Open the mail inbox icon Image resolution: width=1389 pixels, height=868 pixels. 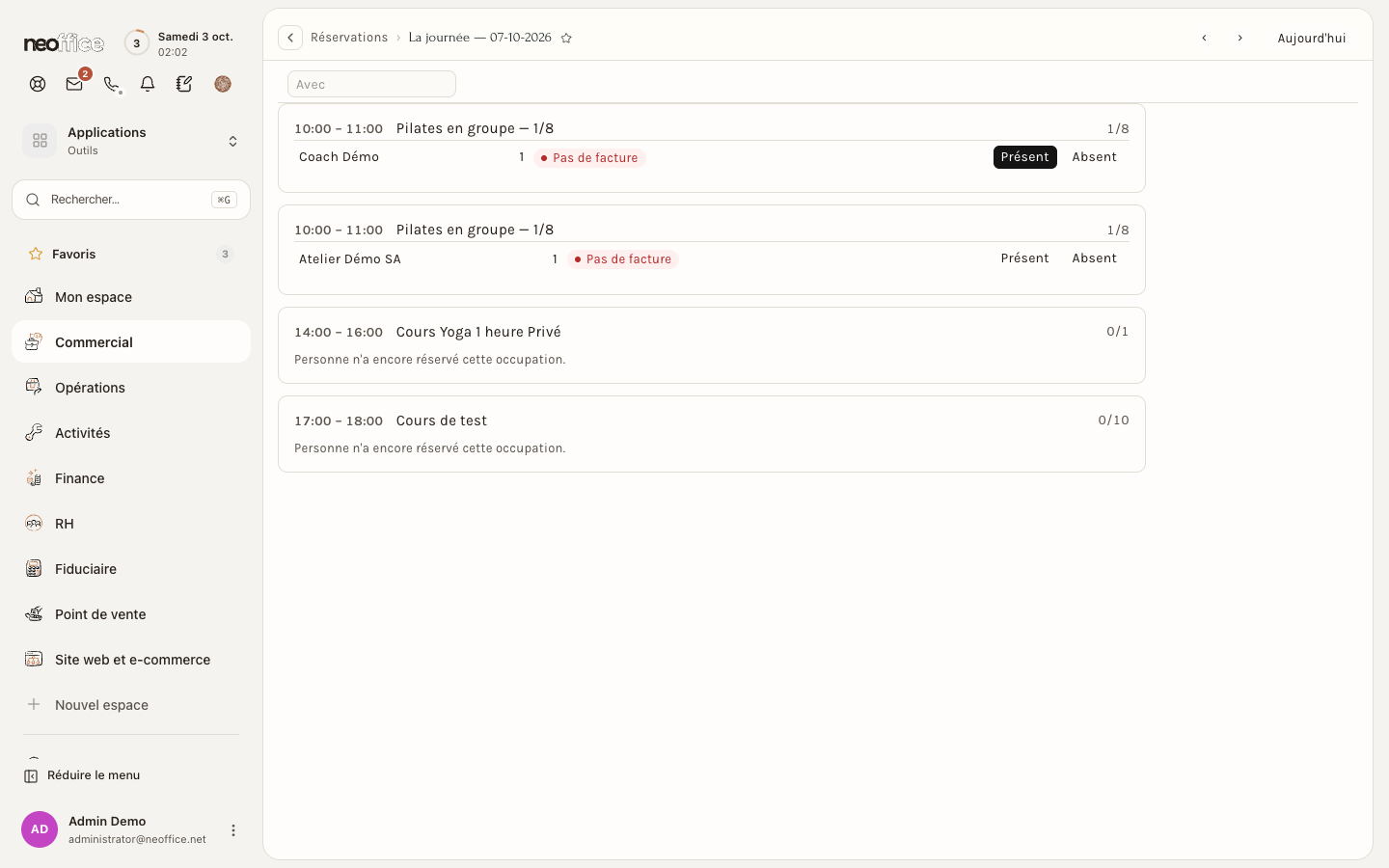[x=74, y=84]
